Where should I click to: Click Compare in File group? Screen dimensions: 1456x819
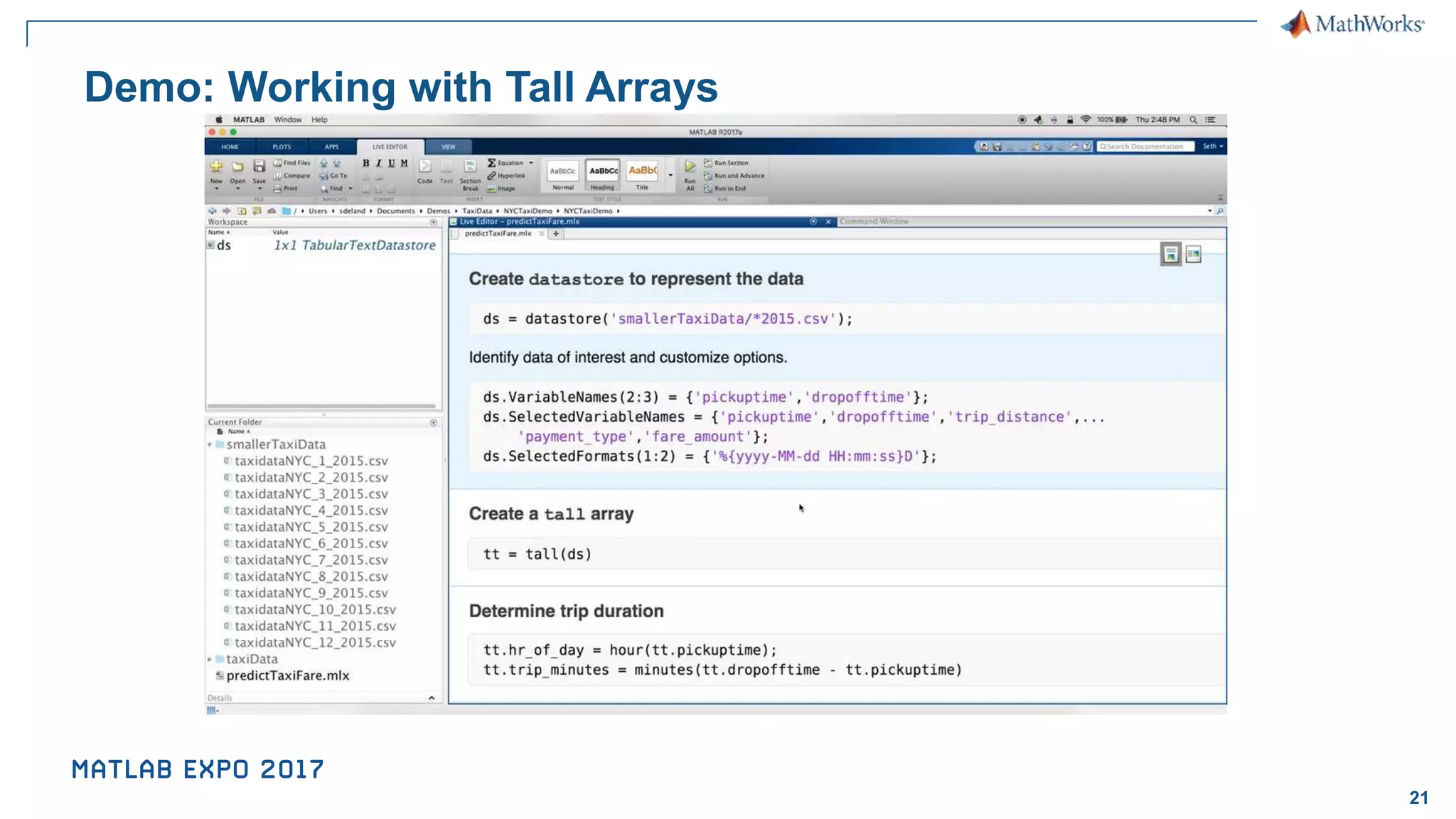pos(292,176)
